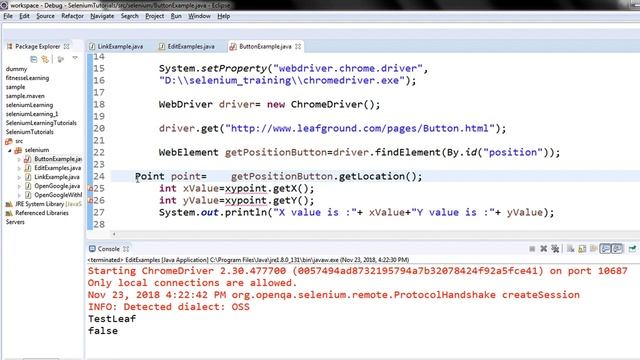Collapse the selenium package node

tap(10, 150)
